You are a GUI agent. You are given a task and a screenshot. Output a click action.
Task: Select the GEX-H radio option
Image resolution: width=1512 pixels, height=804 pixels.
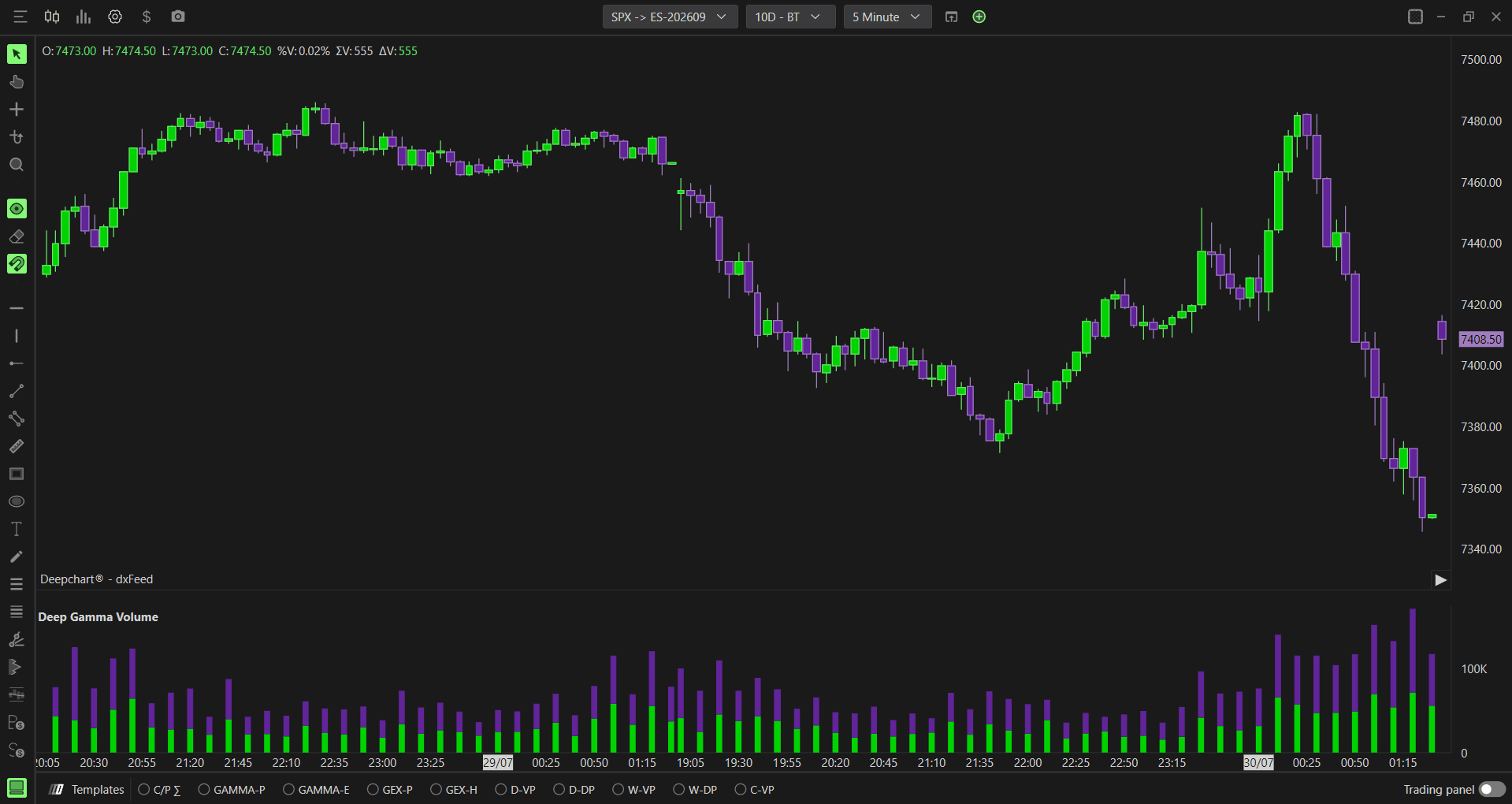(454, 789)
